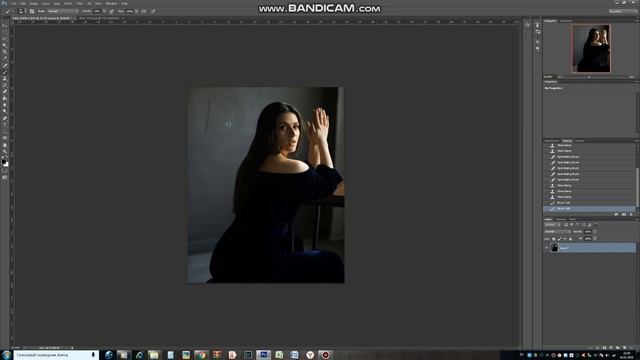Select the Move tool
This screenshot has width=640, height=360.
coord(5,26)
